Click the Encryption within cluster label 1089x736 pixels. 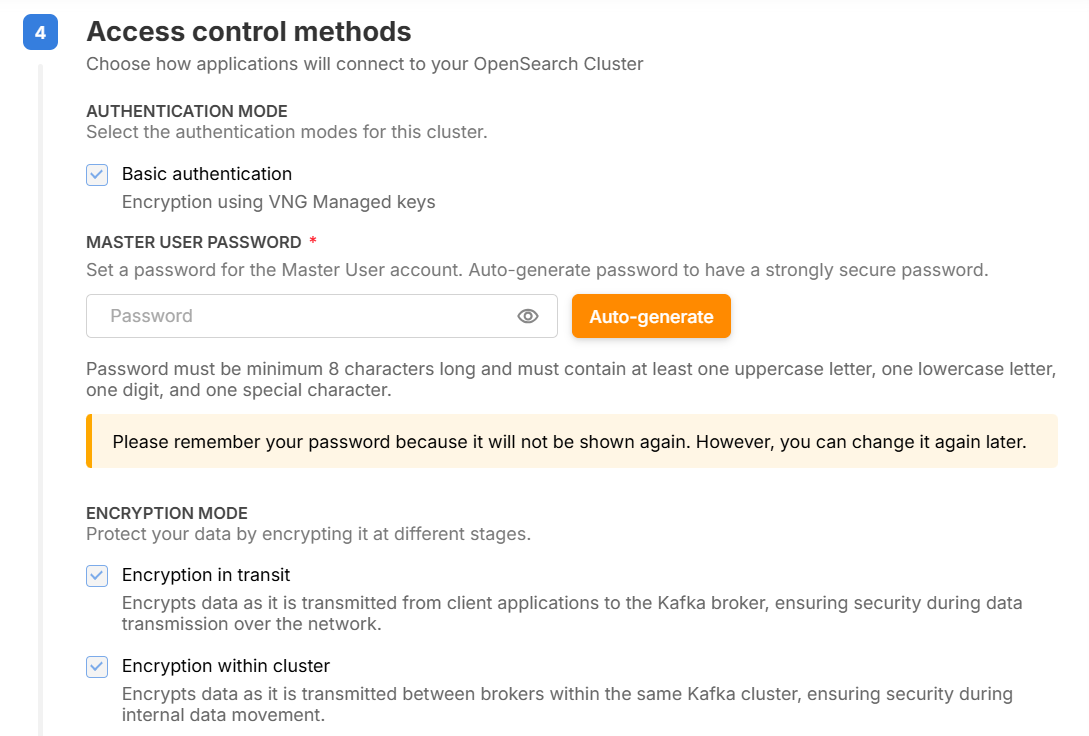tap(226, 666)
